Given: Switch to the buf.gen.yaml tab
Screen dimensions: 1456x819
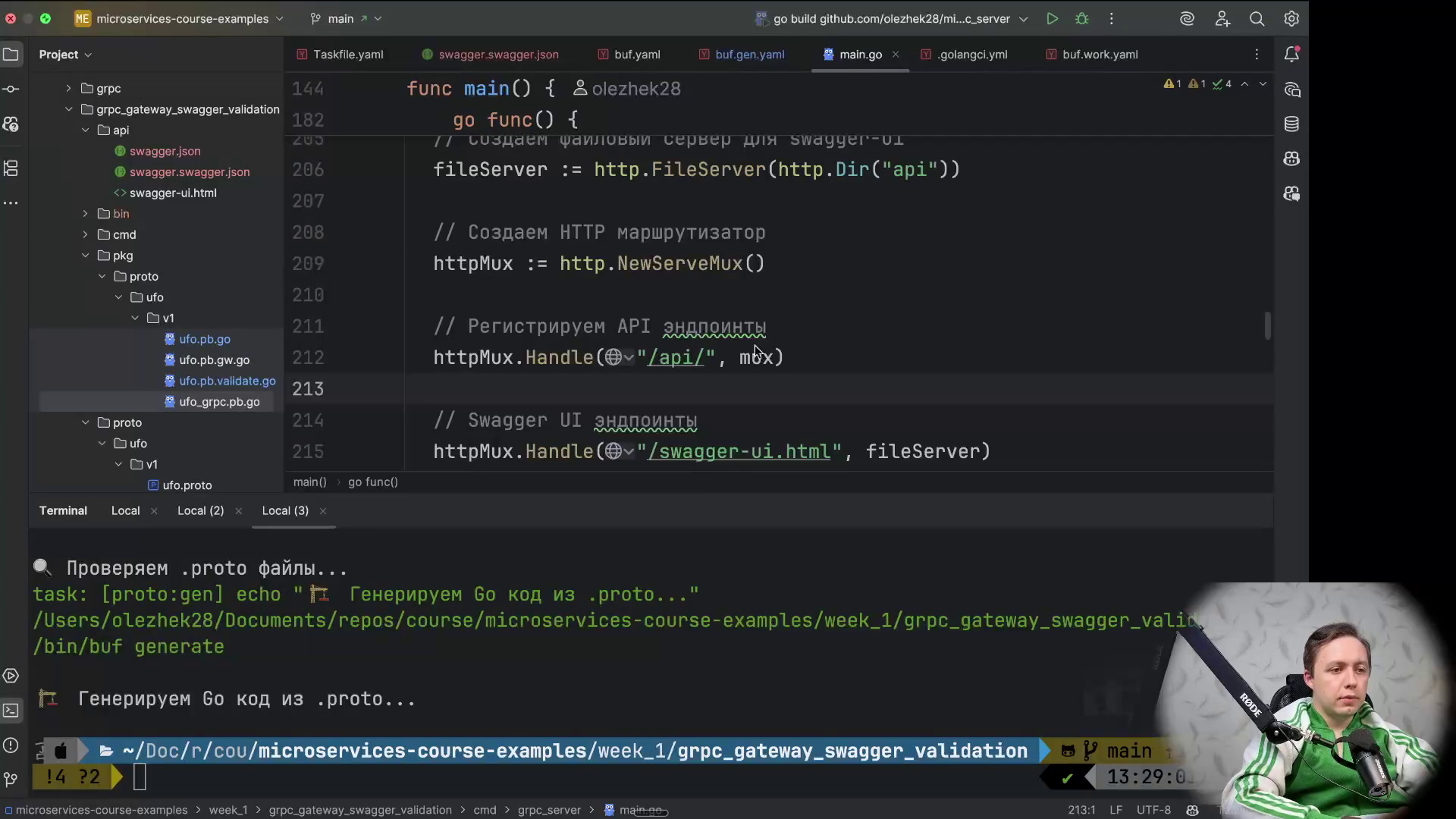Looking at the screenshot, I should point(749,55).
